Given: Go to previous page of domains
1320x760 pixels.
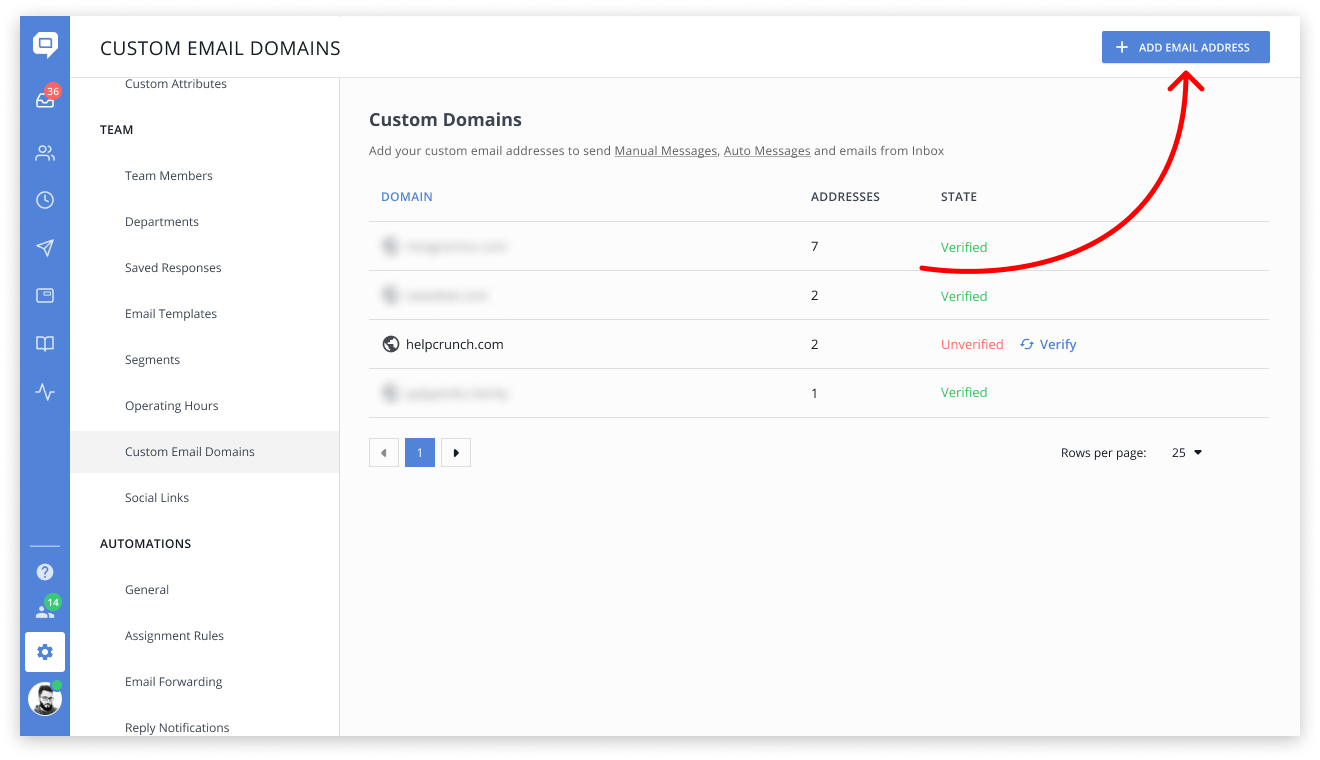Looking at the screenshot, I should tap(384, 452).
